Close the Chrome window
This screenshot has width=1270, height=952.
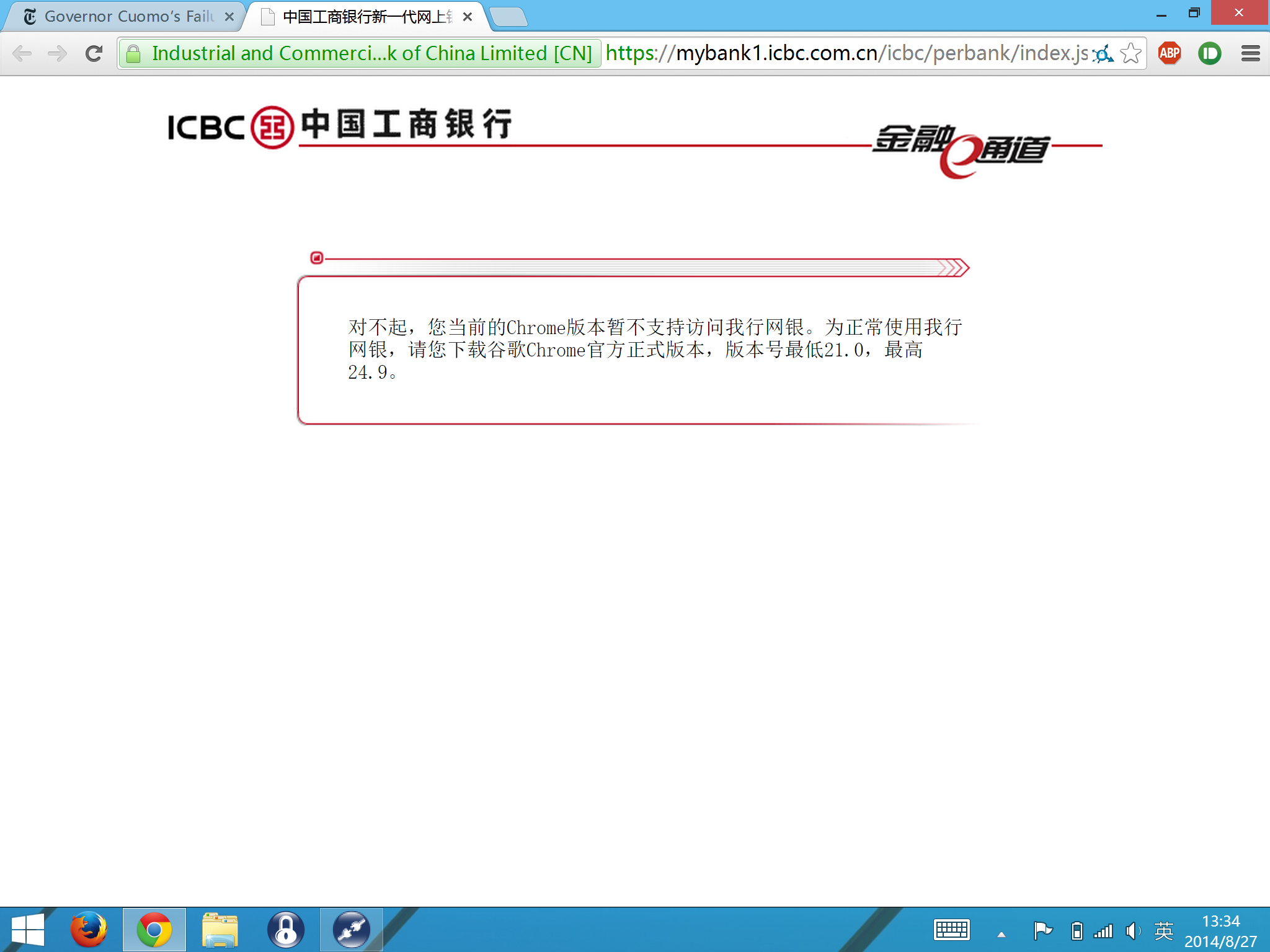[1239, 14]
